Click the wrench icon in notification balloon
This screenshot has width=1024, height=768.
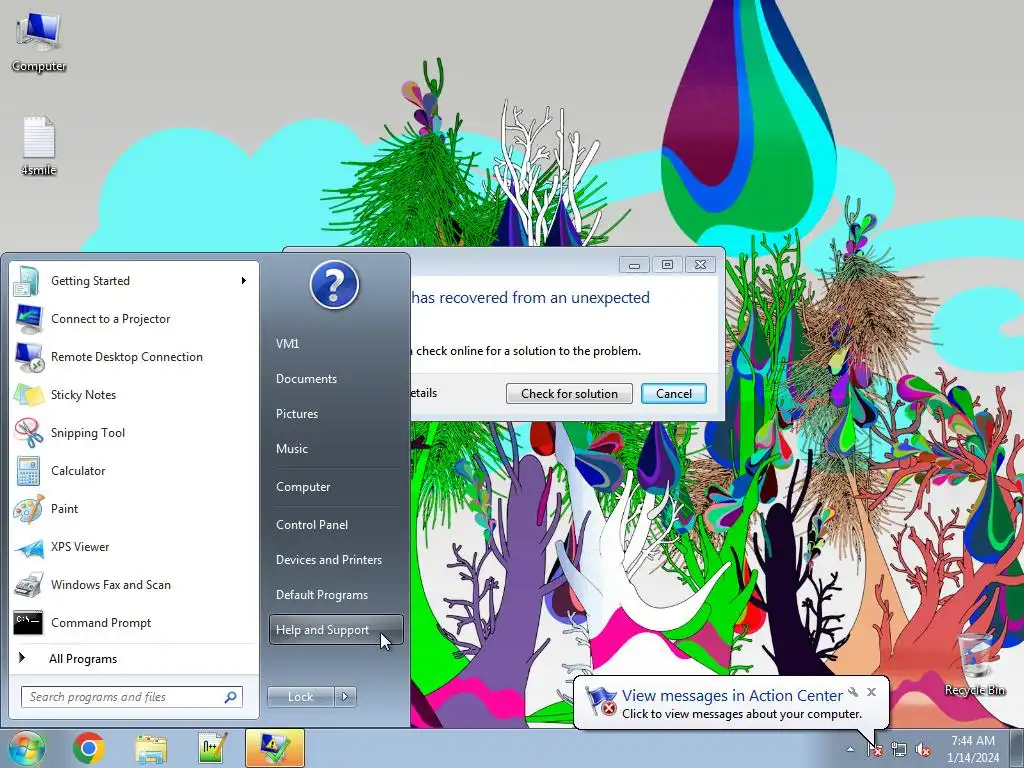coord(853,692)
